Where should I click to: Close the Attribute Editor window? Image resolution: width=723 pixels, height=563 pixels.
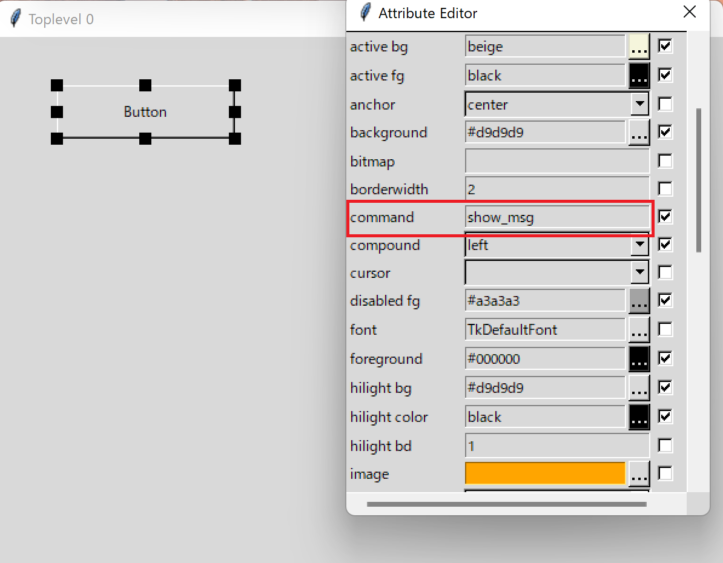point(689,12)
